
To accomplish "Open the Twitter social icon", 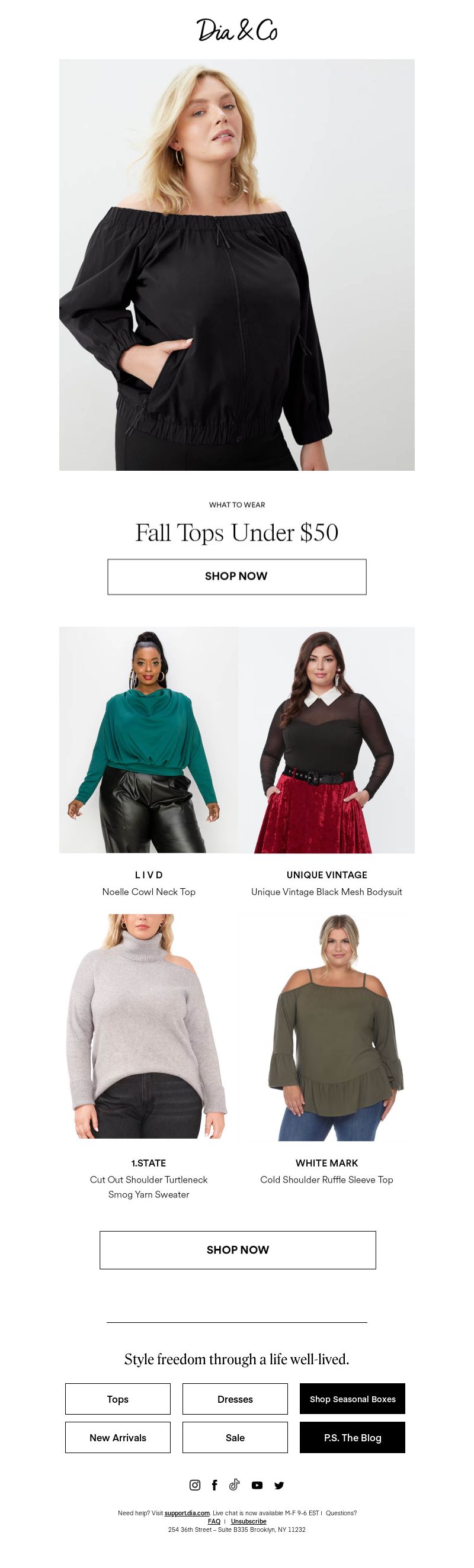I will (279, 1485).
